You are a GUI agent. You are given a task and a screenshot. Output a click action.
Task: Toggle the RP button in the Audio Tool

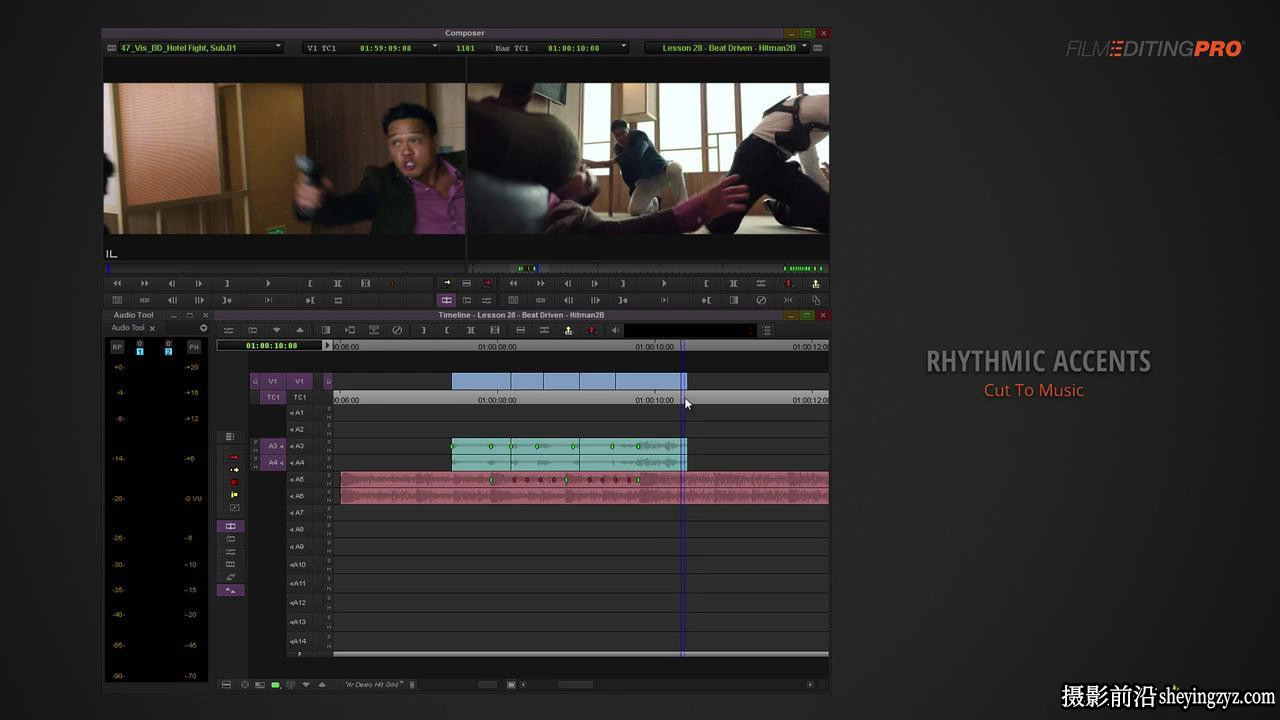click(x=117, y=347)
